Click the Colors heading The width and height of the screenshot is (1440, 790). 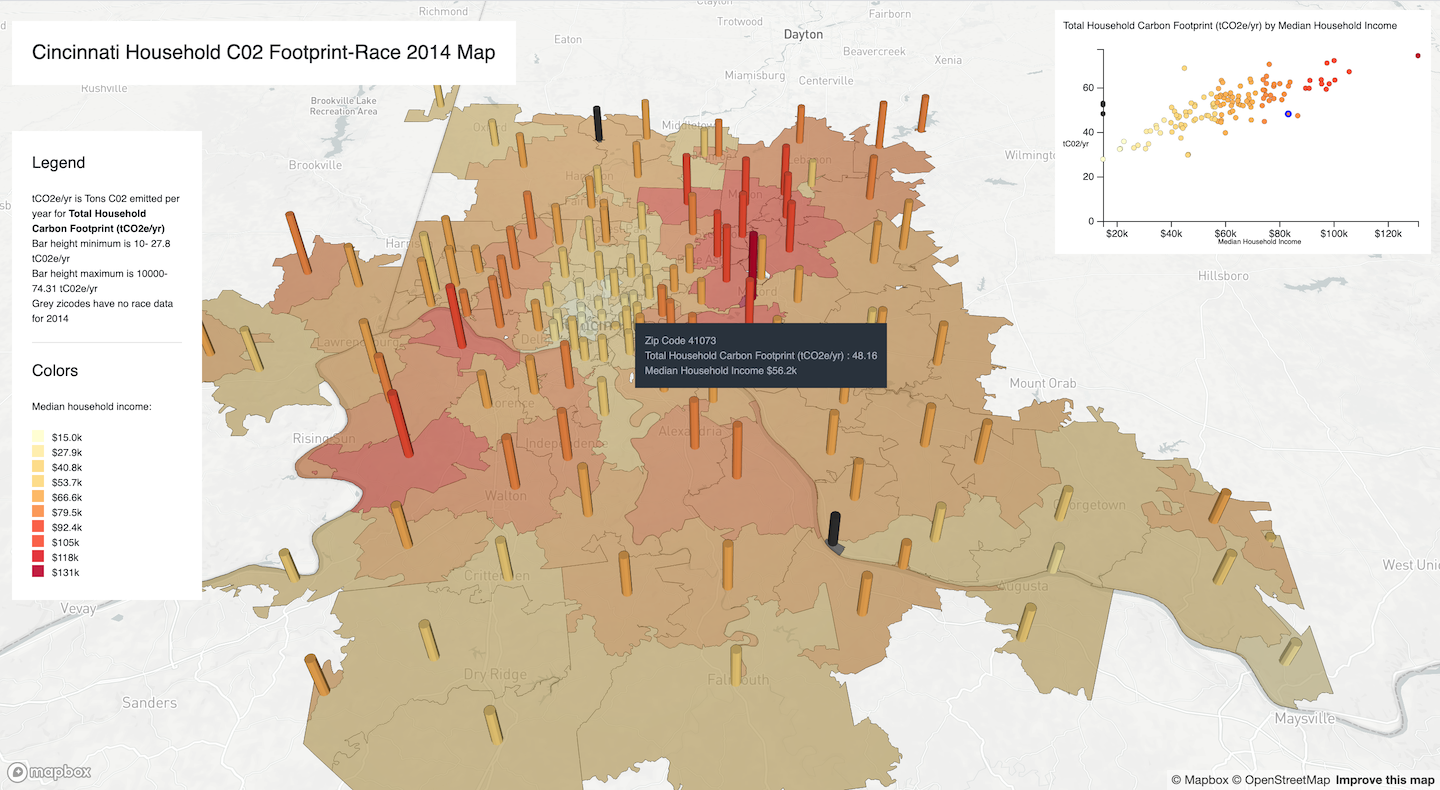55,371
